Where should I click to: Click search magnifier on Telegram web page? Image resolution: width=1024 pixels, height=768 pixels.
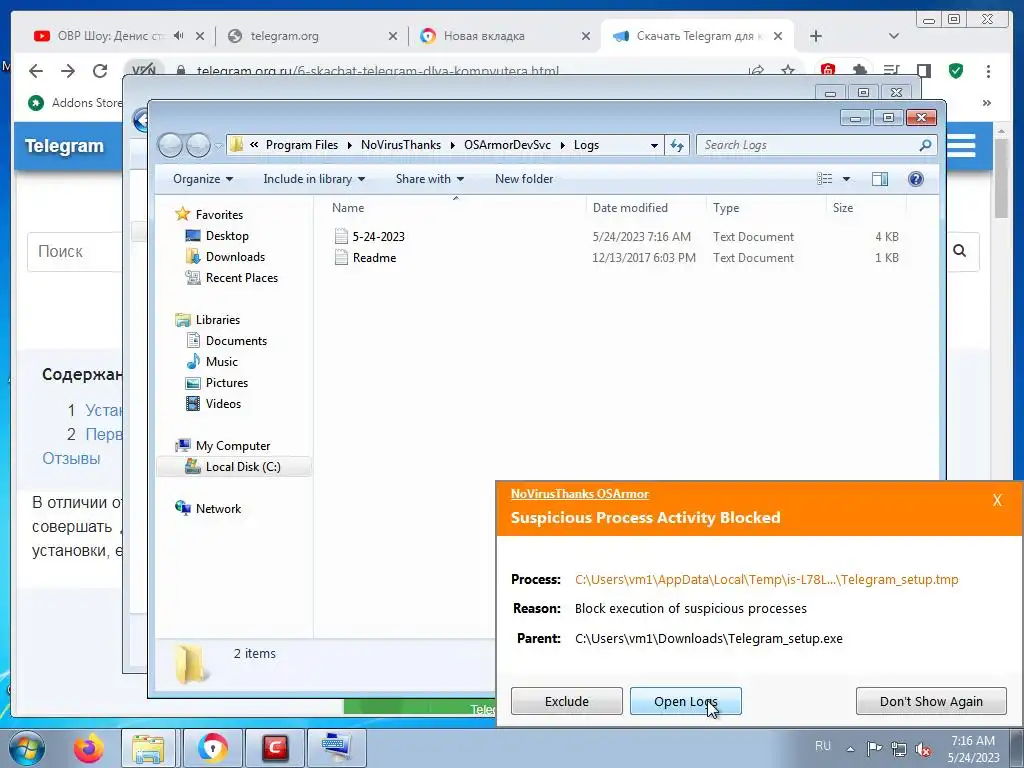point(959,251)
